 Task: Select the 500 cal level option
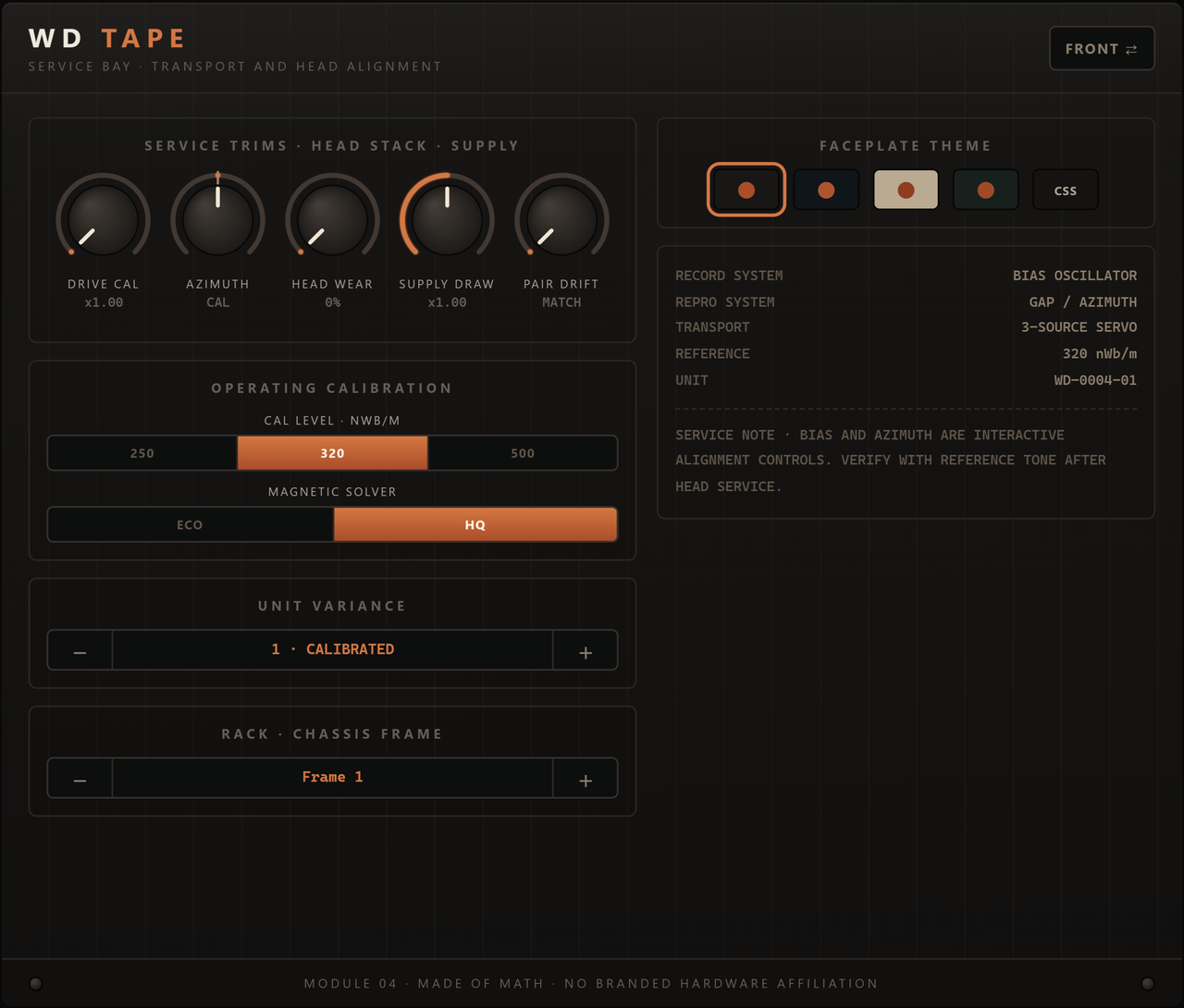[523, 453]
